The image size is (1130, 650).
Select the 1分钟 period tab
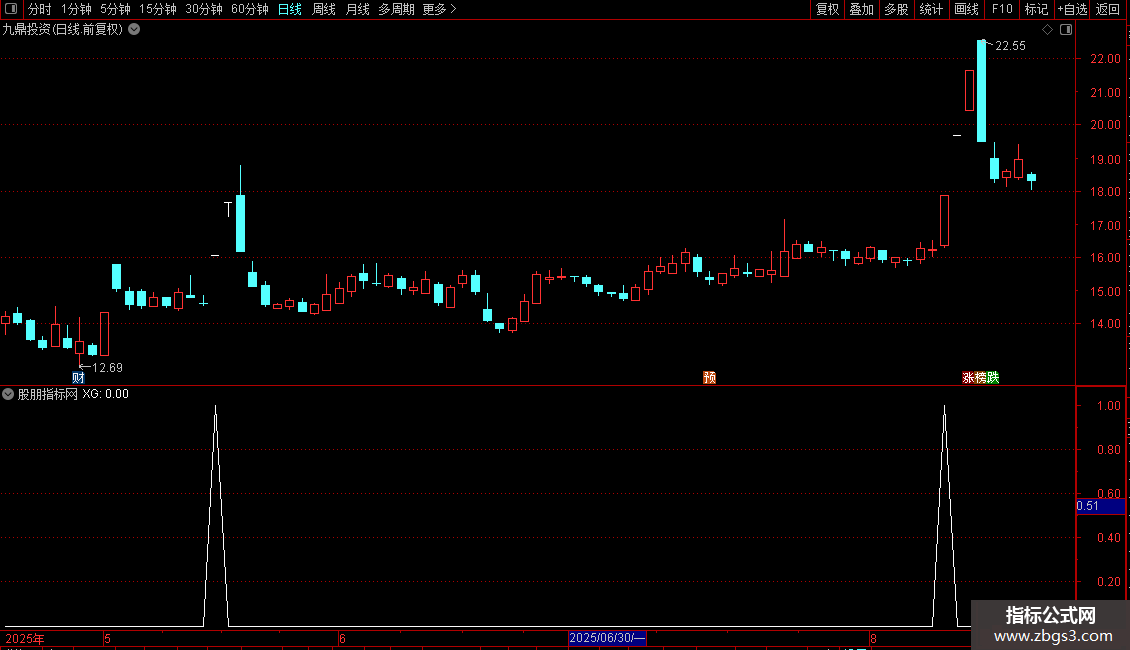[76, 9]
